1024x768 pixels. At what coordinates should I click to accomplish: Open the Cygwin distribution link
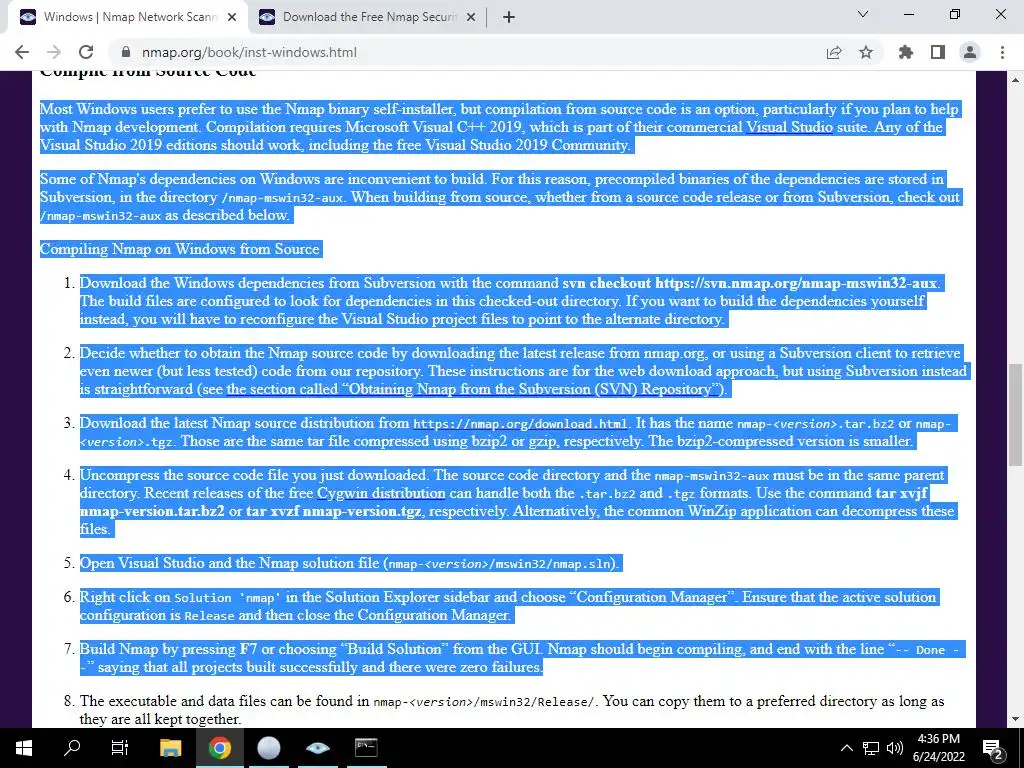pos(381,493)
